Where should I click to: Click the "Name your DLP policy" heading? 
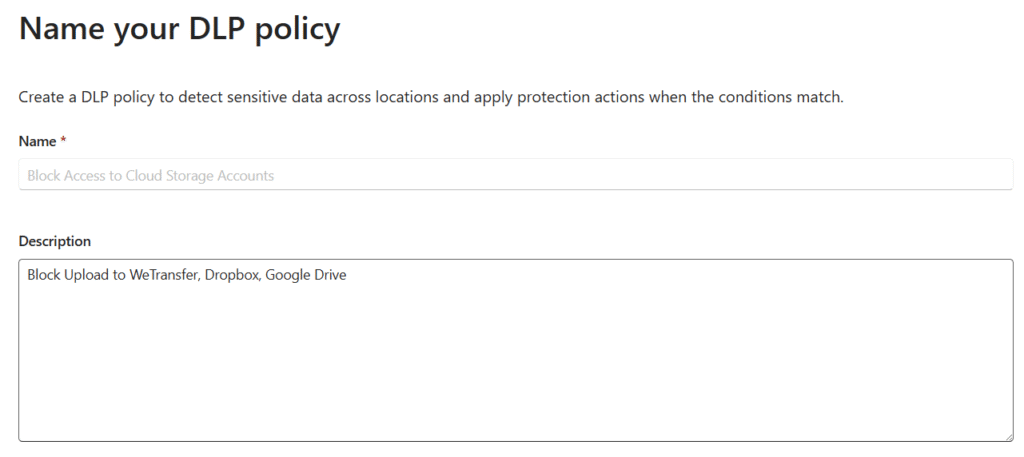(x=180, y=29)
